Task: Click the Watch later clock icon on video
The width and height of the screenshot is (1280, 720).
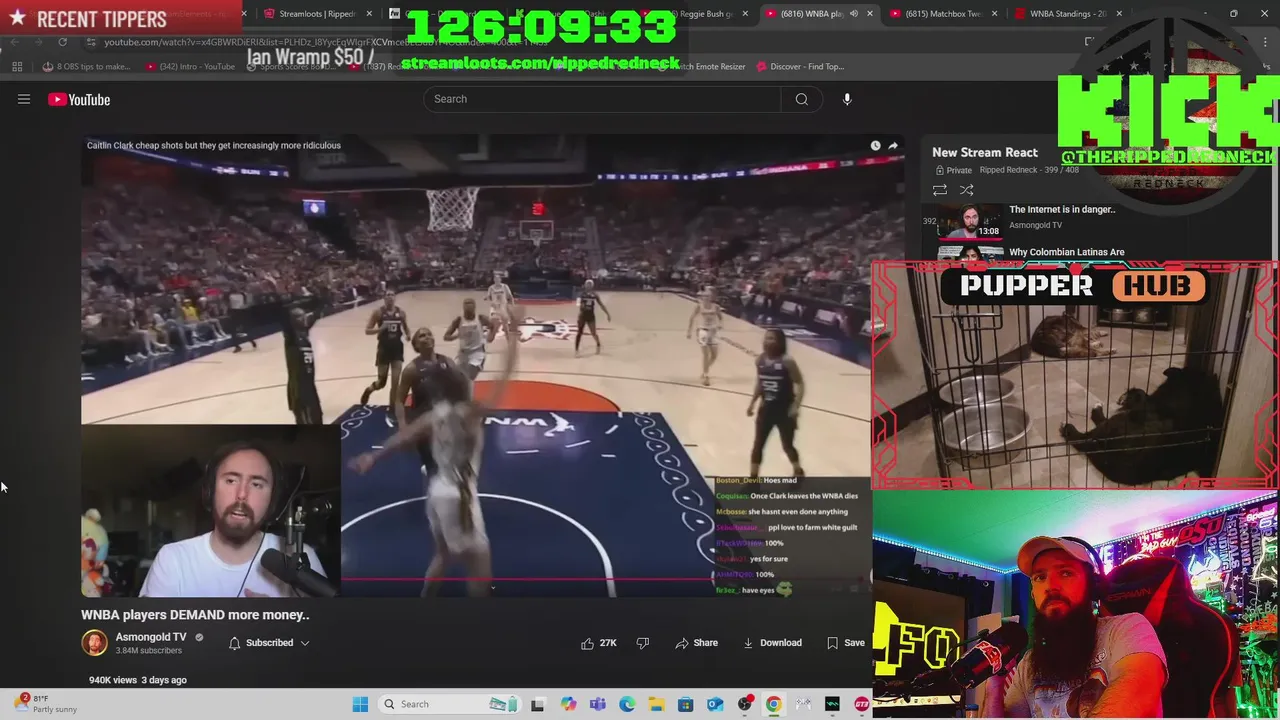Action: pos(875,146)
